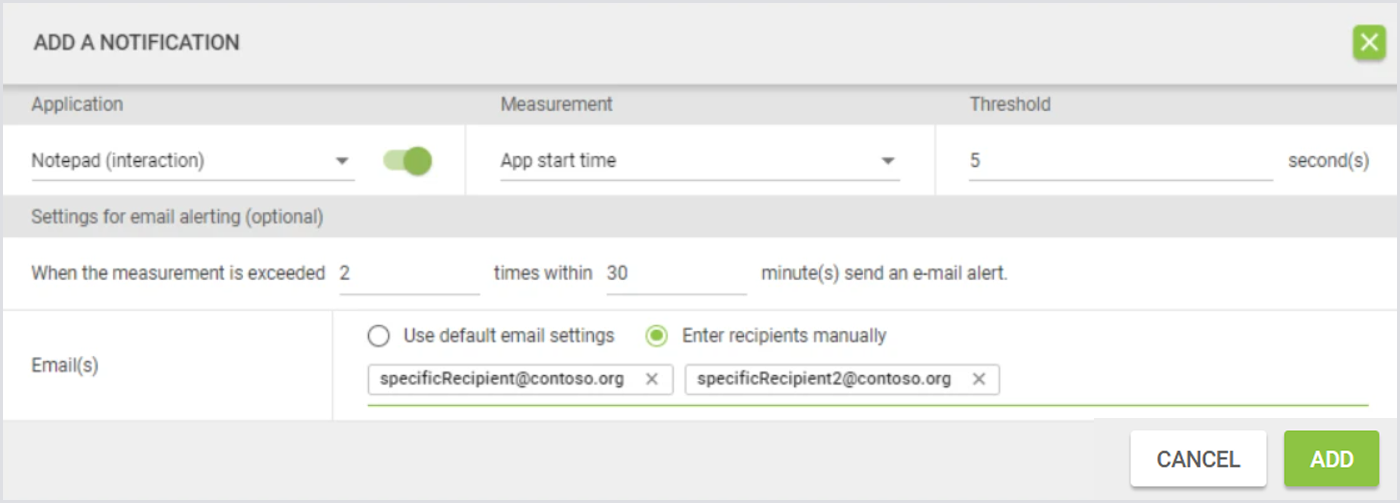This screenshot has width=1400, height=503.
Task: Focus the Threshold seconds input field
Action: 1120,161
